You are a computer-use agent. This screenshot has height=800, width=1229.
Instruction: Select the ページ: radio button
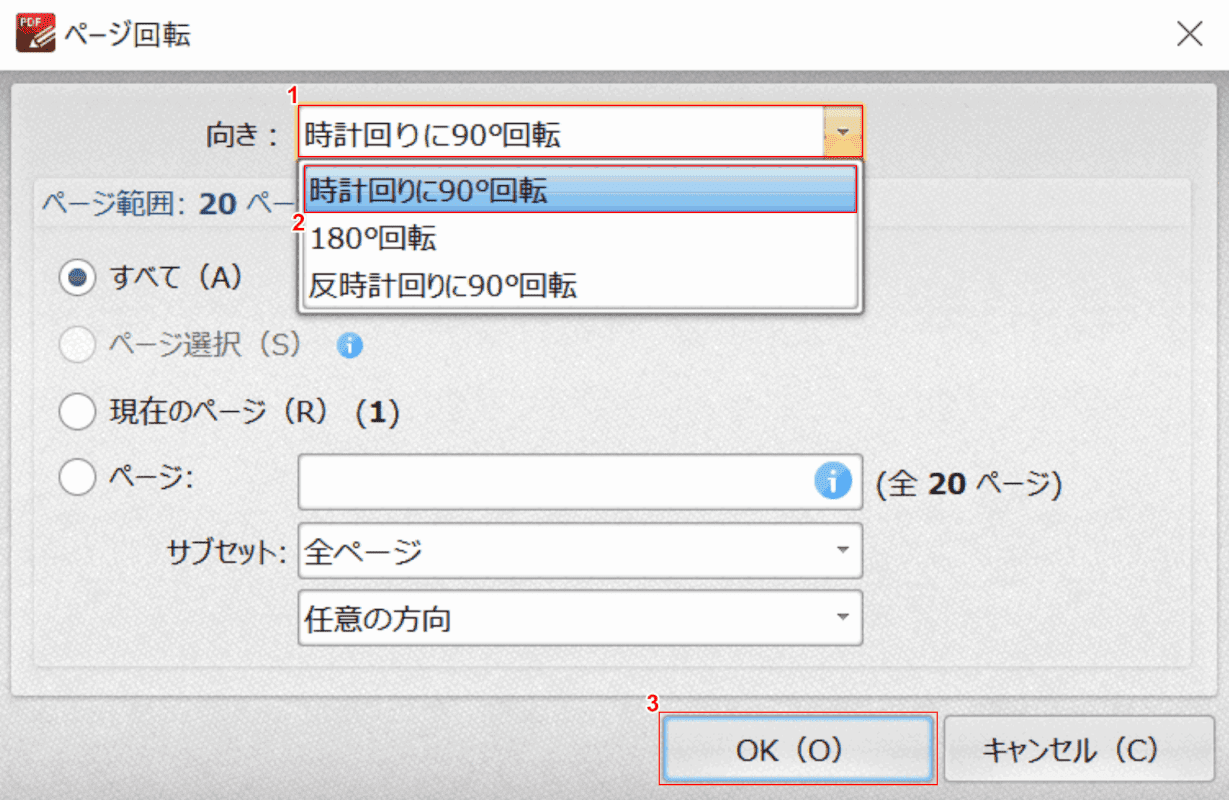[77, 479]
